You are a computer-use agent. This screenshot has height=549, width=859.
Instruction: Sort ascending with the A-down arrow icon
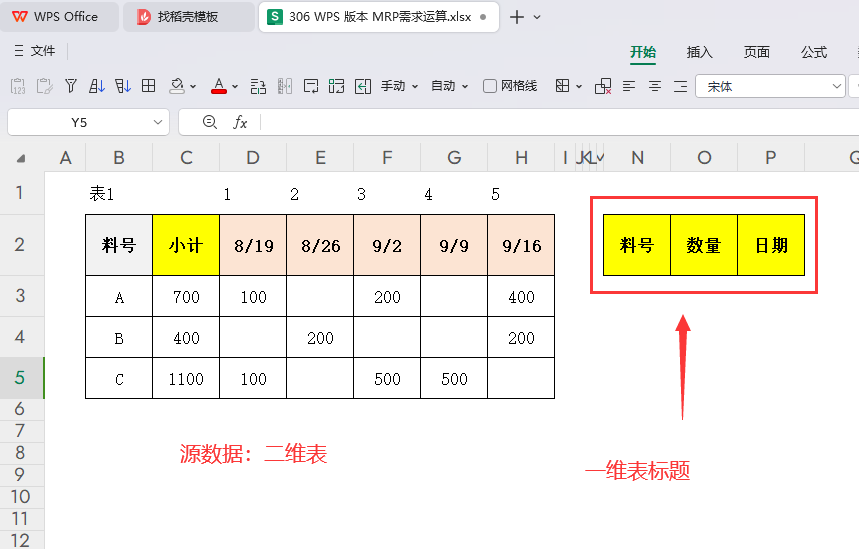[96, 86]
